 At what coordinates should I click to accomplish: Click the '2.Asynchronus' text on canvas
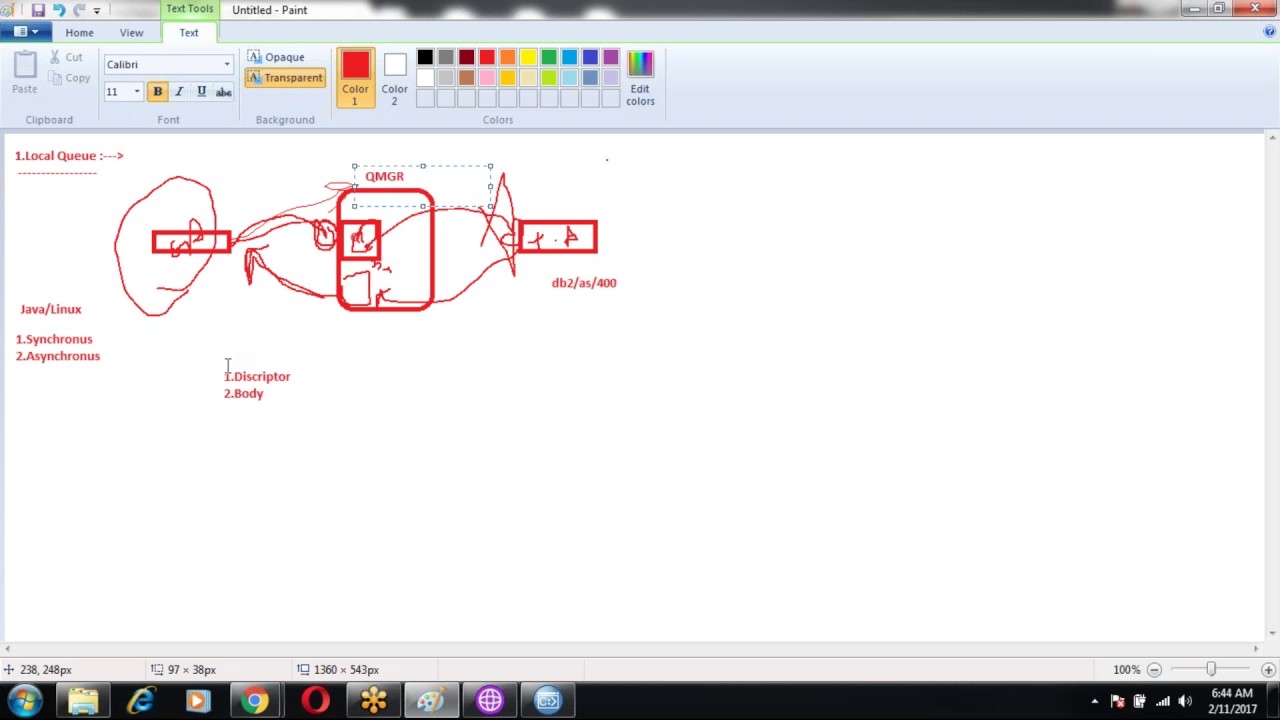click(58, 356)
